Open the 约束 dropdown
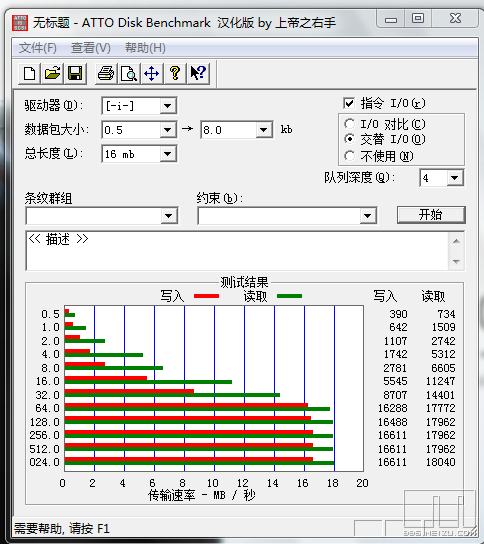 coord(367,216)
